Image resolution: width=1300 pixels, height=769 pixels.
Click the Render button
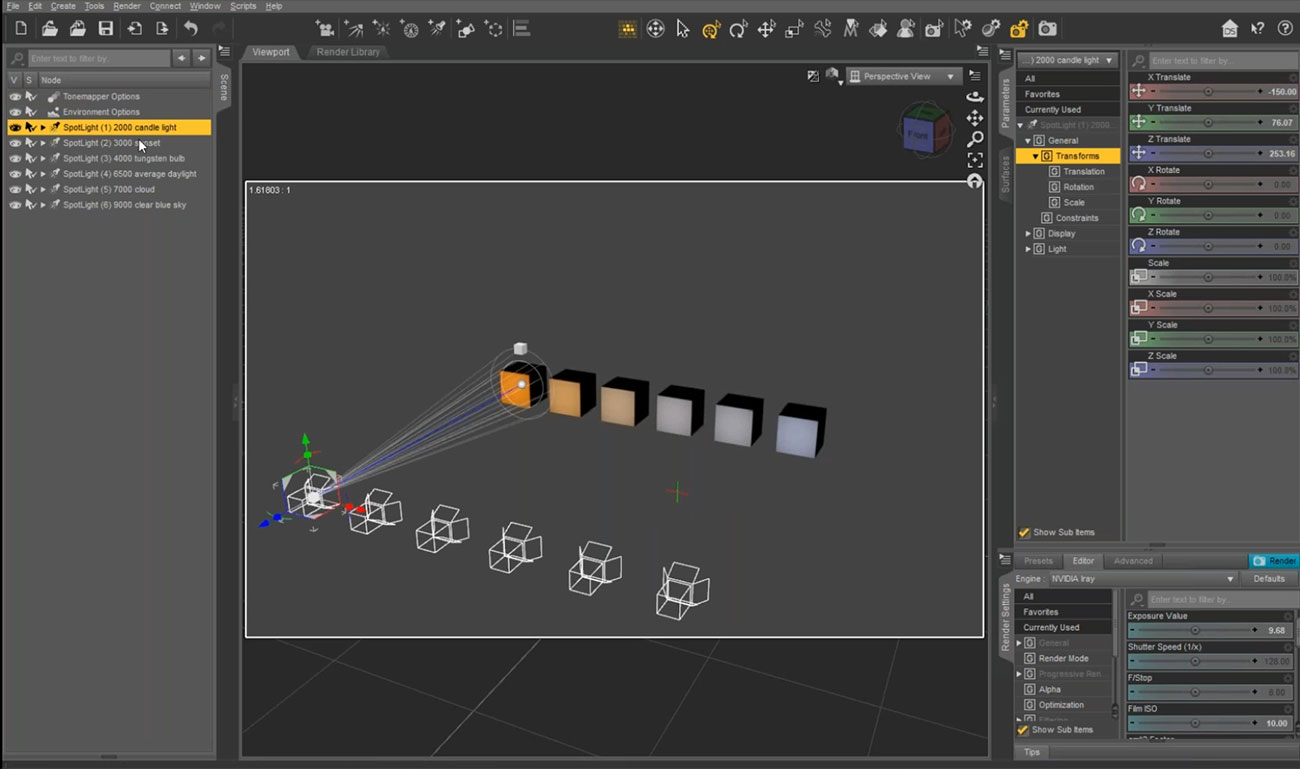pos(1274,561)
